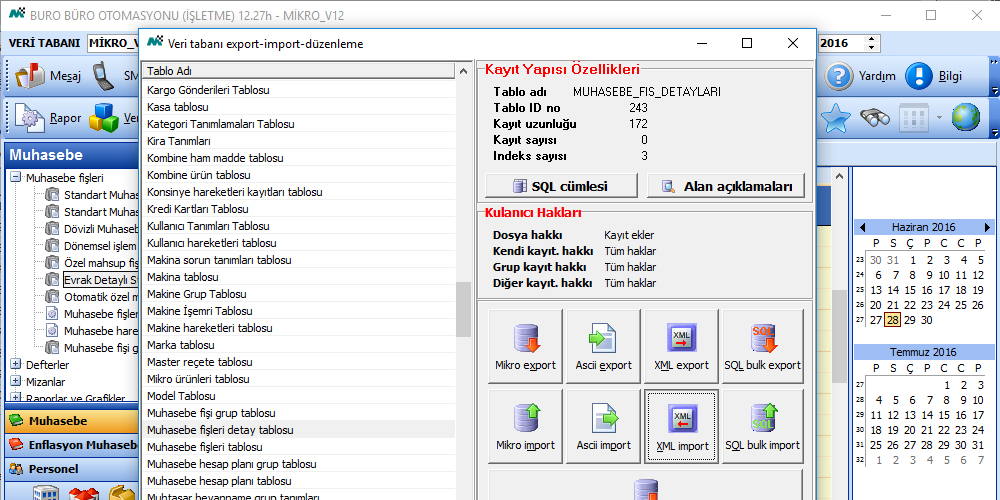Select Master reçete tablosu row
This screenshot has width=1000, height=500.
(299, 362)
